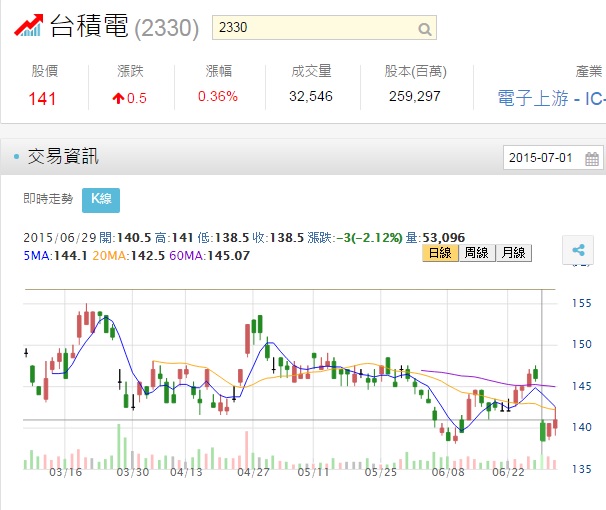
Task: Click the 140 price axis label
Action: (x=582, y=427)
